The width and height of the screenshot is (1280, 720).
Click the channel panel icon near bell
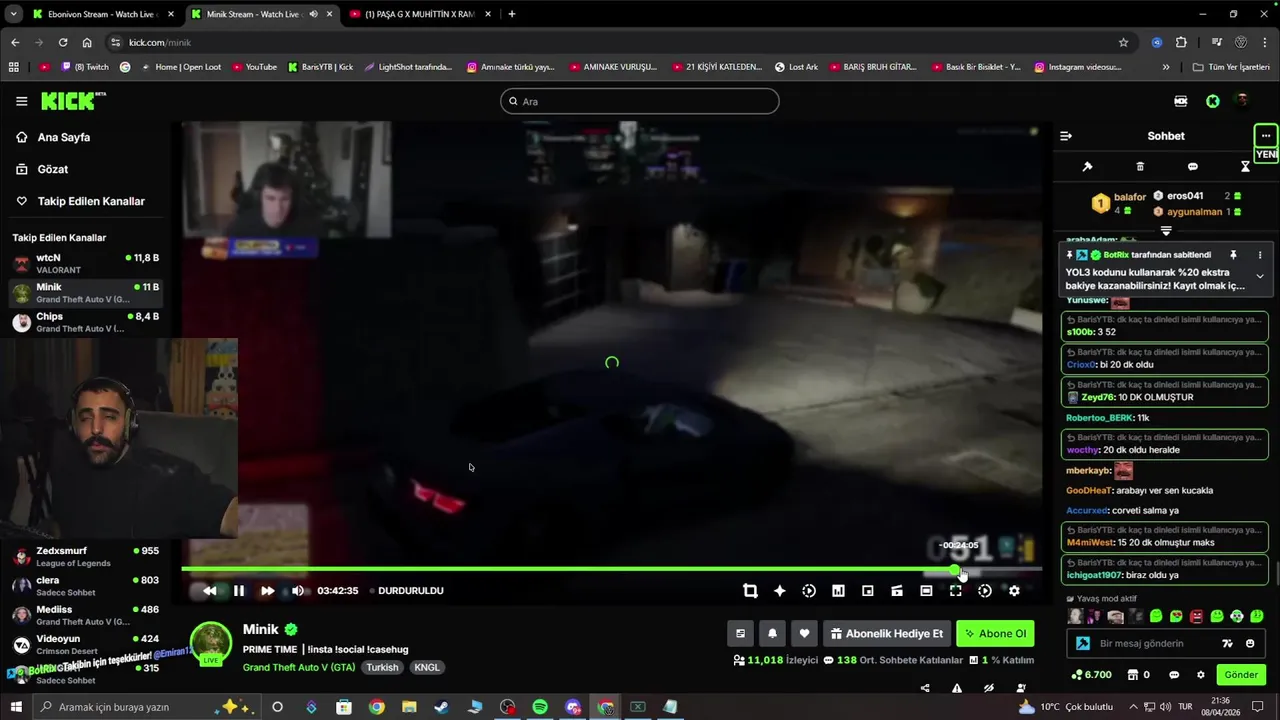(740, 633)
